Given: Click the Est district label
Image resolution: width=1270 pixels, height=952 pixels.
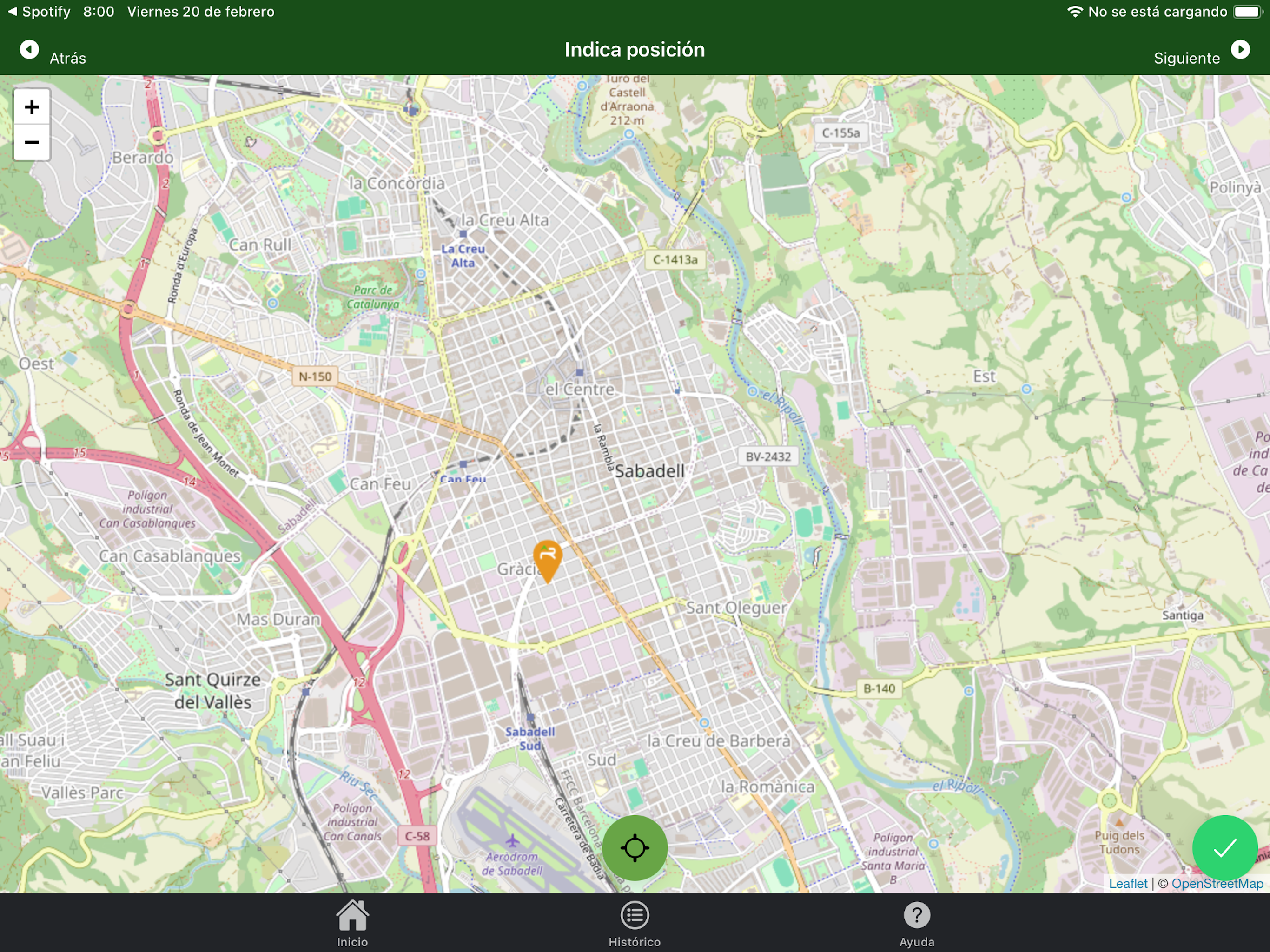Looking at the screenshot, I should click(x=984, y=376).
